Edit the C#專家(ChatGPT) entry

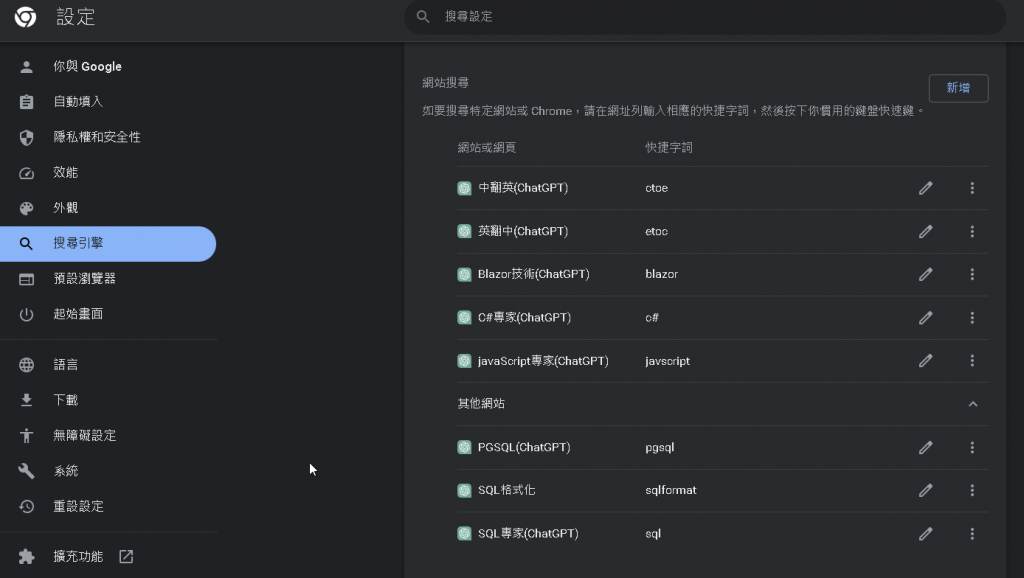[925, 317]
